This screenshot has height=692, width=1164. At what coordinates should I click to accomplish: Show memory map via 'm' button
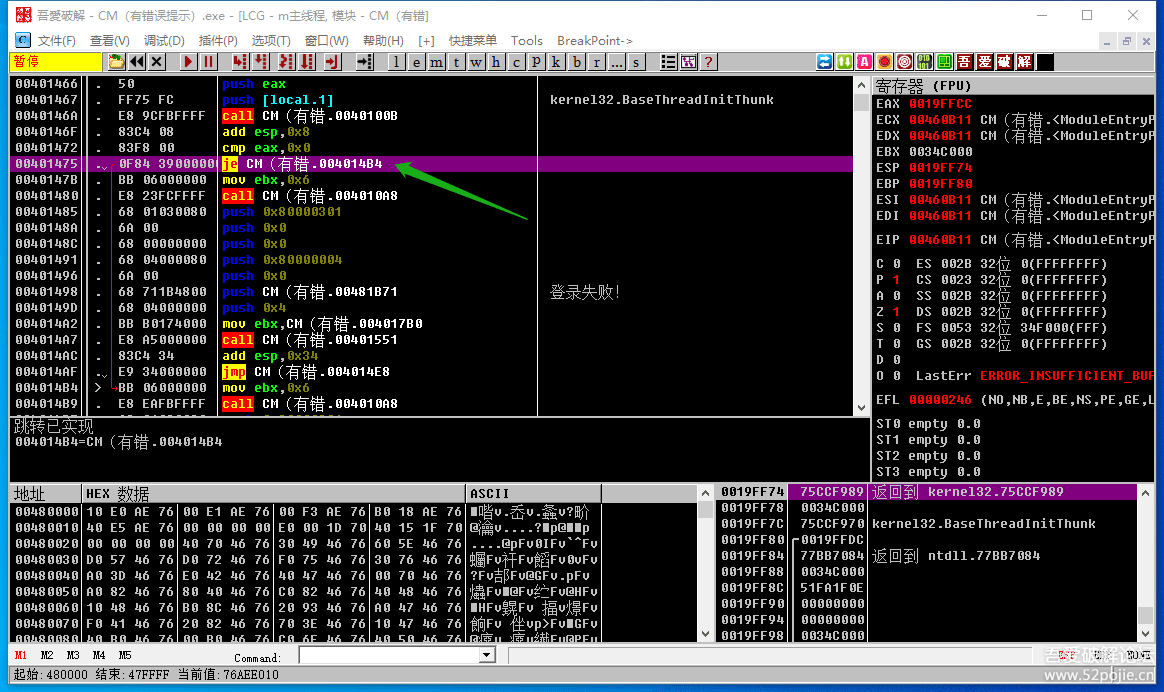(x=436, y=62)
